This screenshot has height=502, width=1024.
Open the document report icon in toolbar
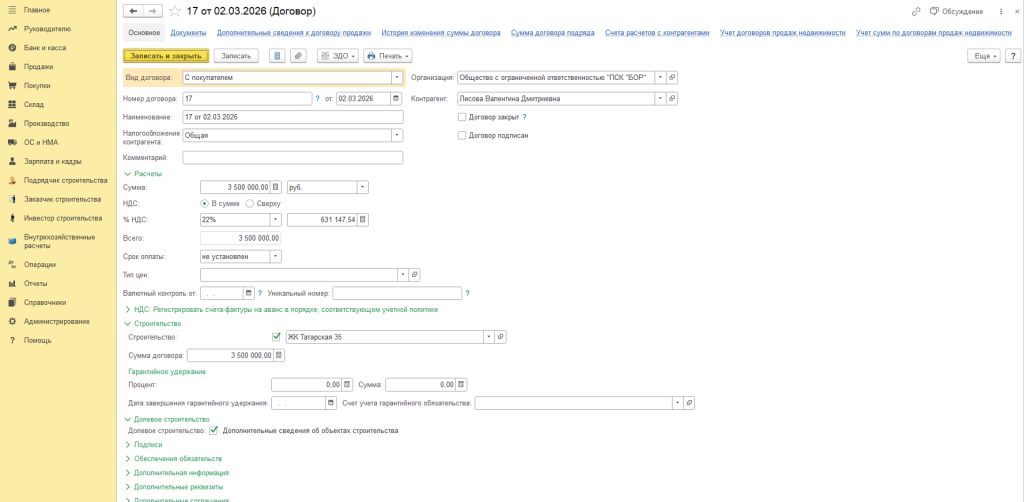(x=277, y=56)
